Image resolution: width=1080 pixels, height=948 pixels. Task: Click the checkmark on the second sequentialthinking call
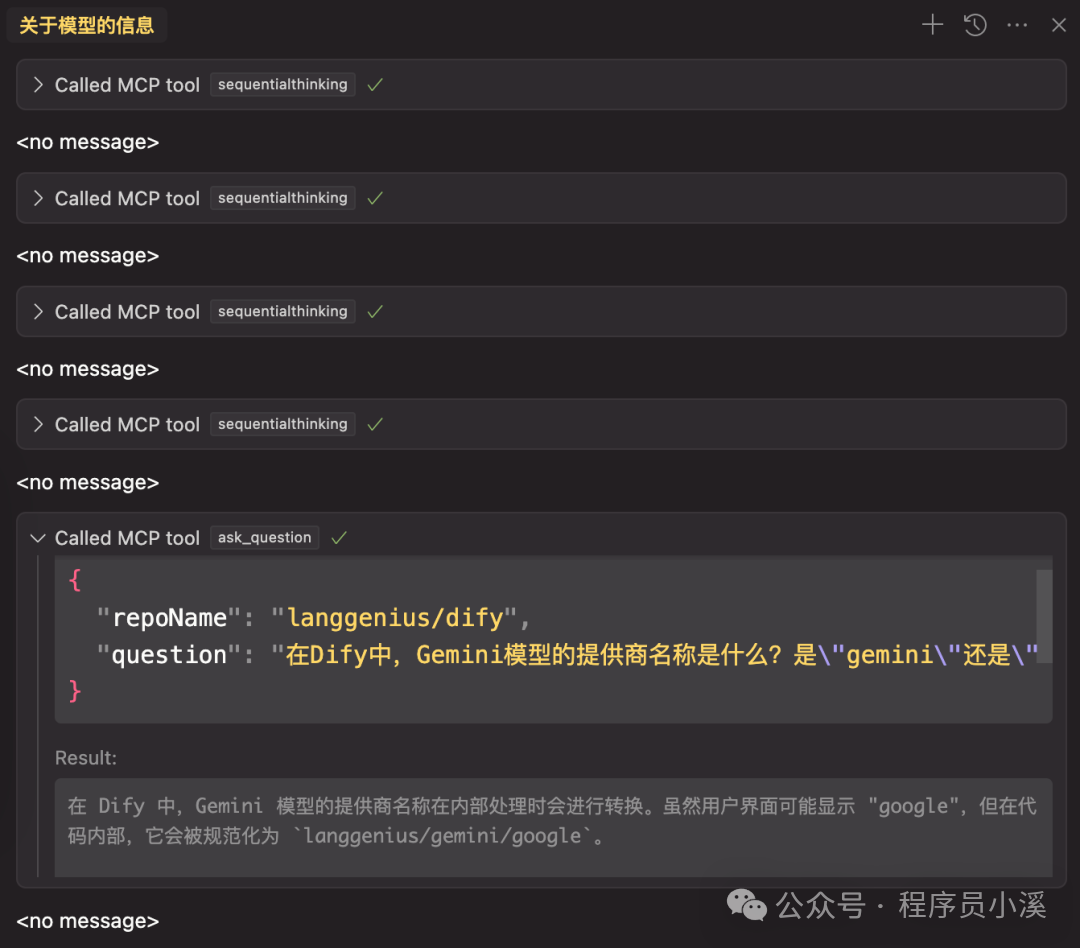click(374, 198)
